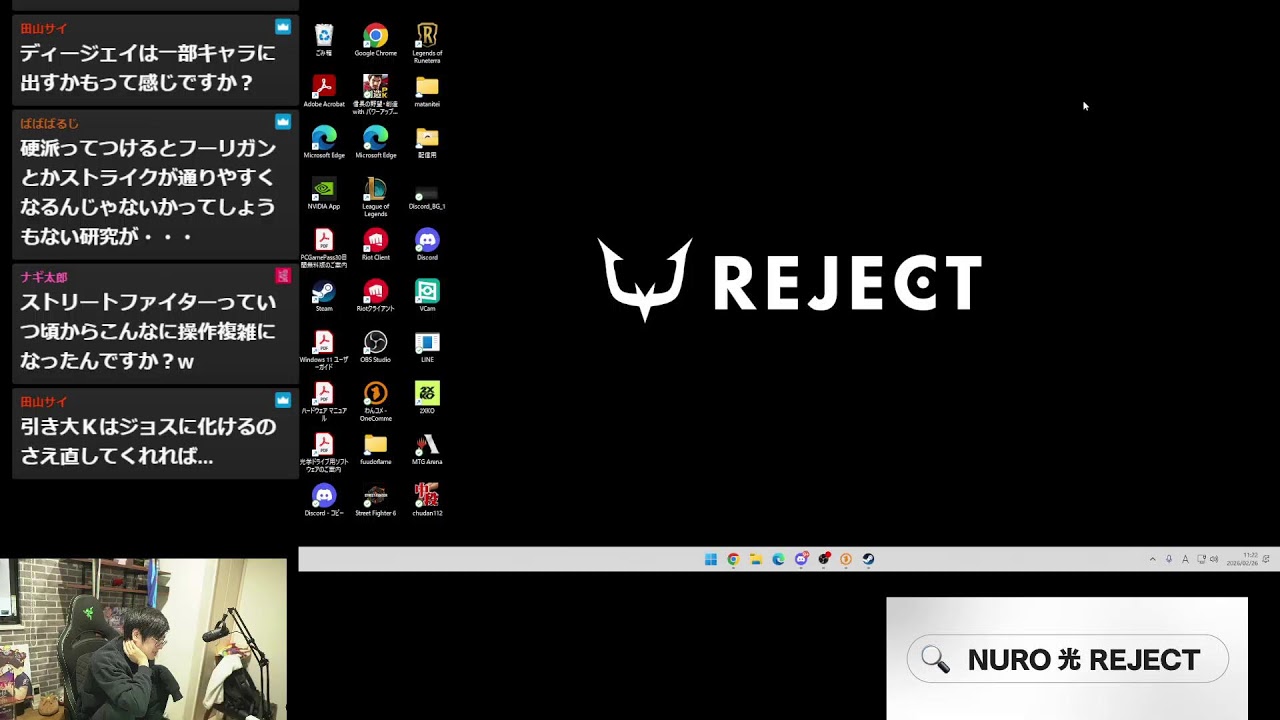
Task: Click the badge icon on ナギ太郎's message
Action: (283, 275)
